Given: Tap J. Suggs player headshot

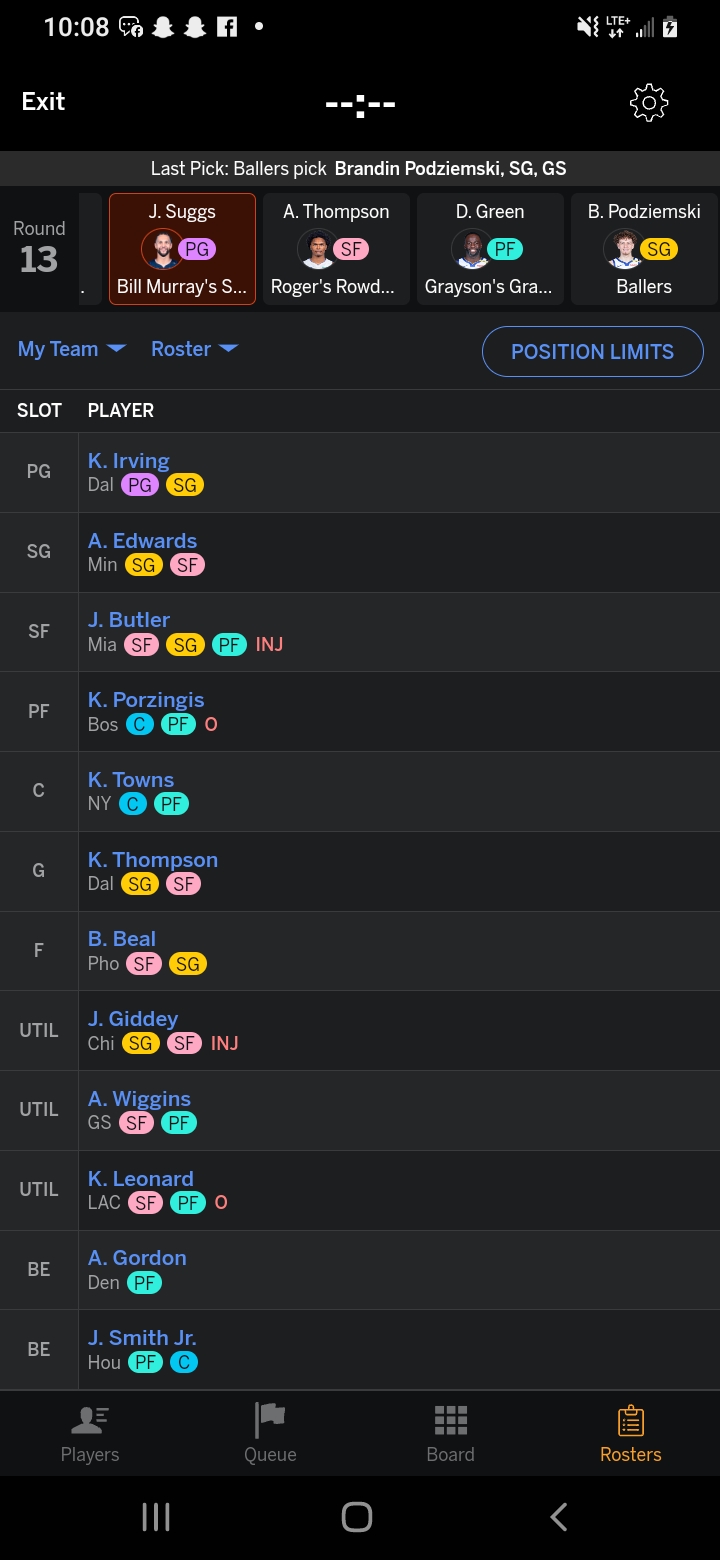Looking at the screenshot, I should (x=162, y=249).
